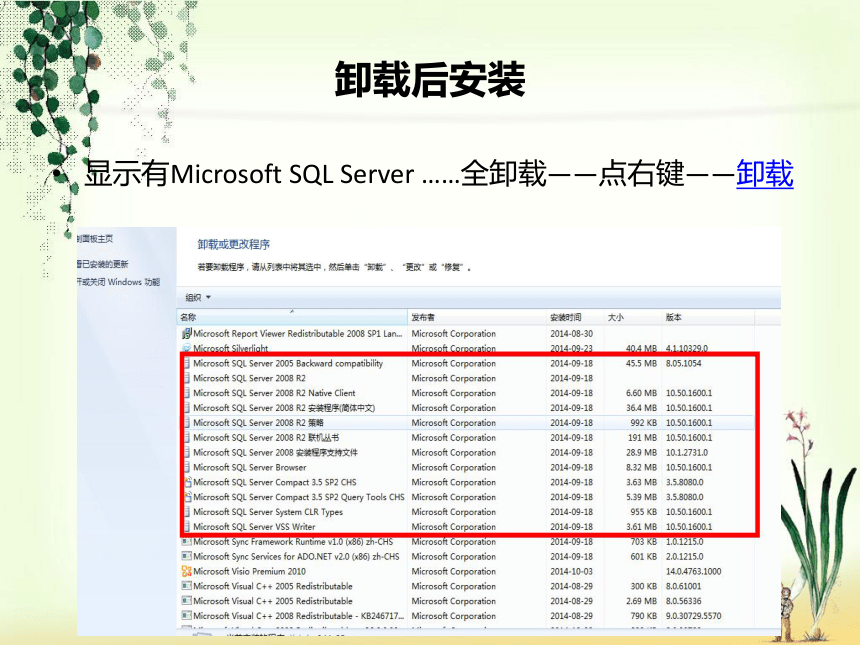Open the 查看已安装的更新 sidebar link
Image resolution: width=860 pixels, height=645 pixels.
(103, 264)
